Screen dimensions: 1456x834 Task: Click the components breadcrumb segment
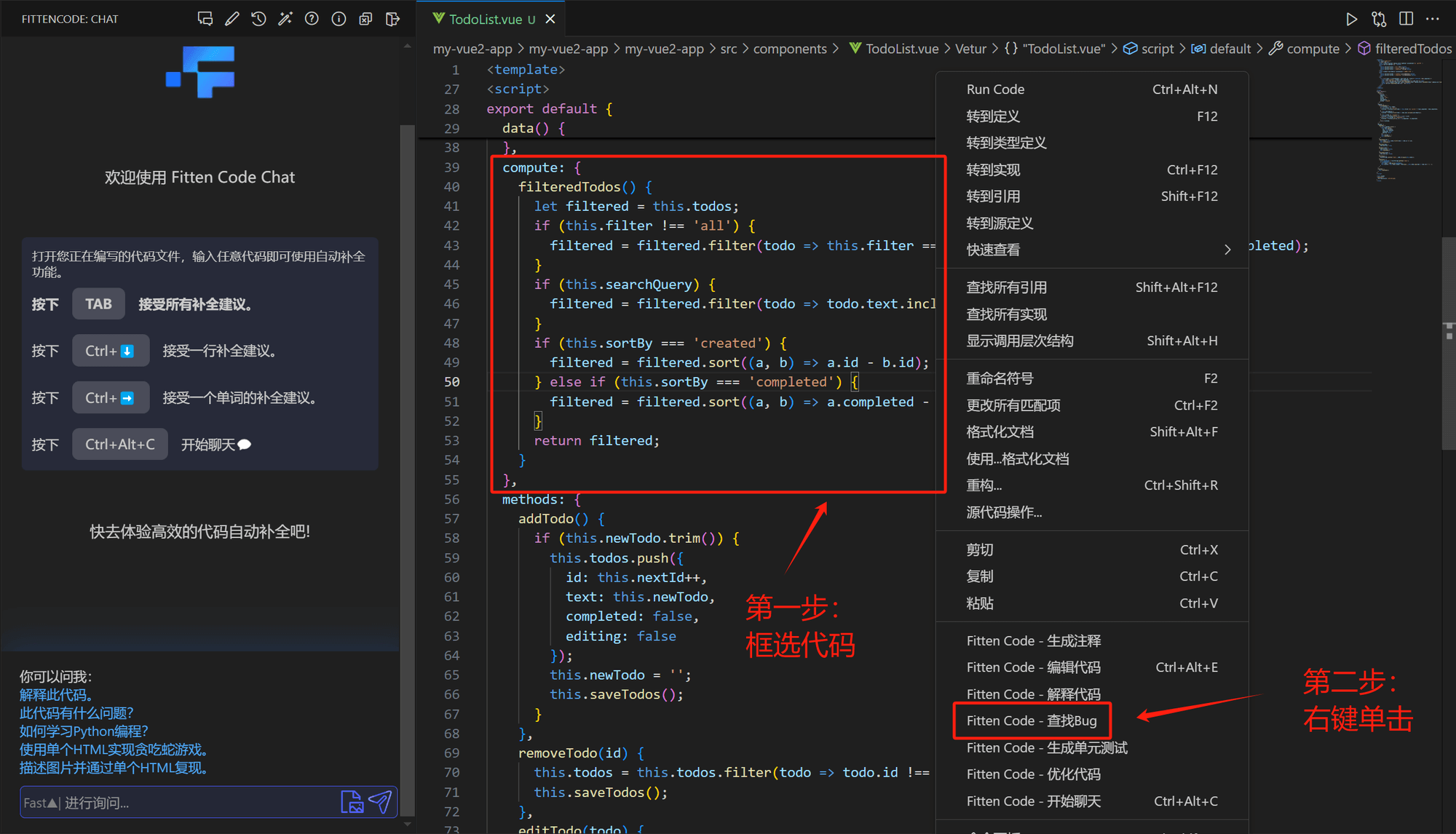[790, 49]
